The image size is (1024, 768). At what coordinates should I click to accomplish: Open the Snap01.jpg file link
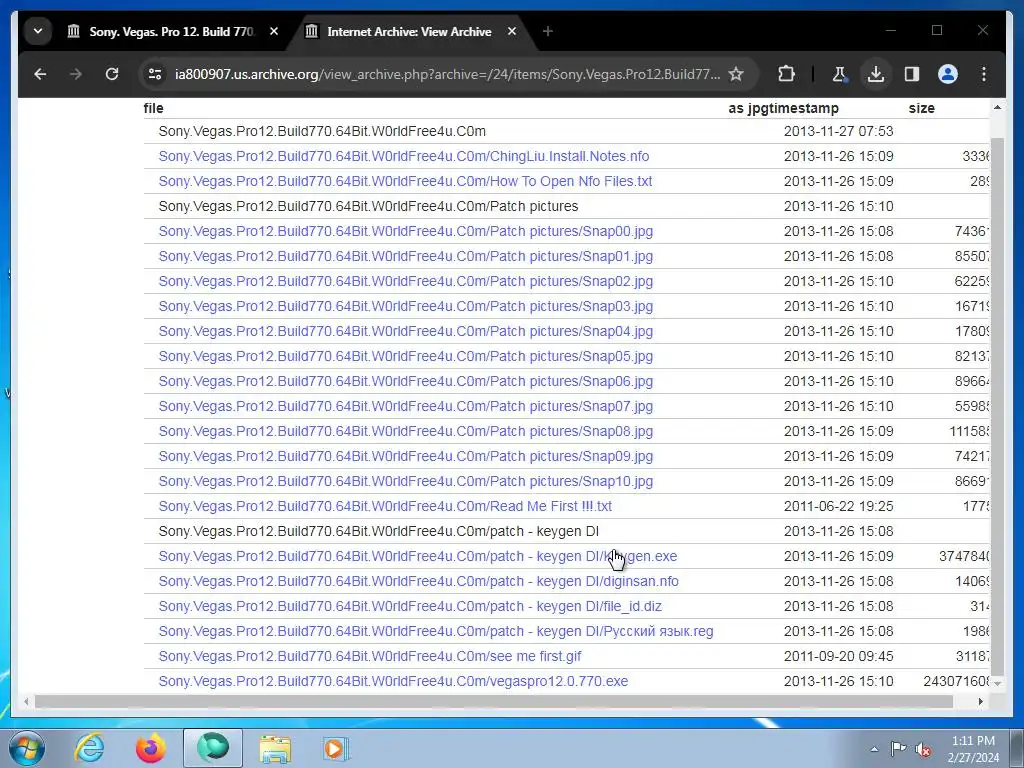pyautogui.click(x=406, y=257)
